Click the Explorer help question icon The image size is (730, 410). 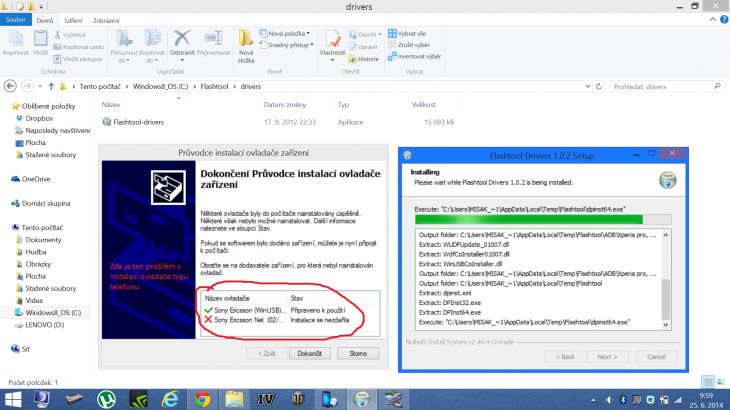(724, 20)
